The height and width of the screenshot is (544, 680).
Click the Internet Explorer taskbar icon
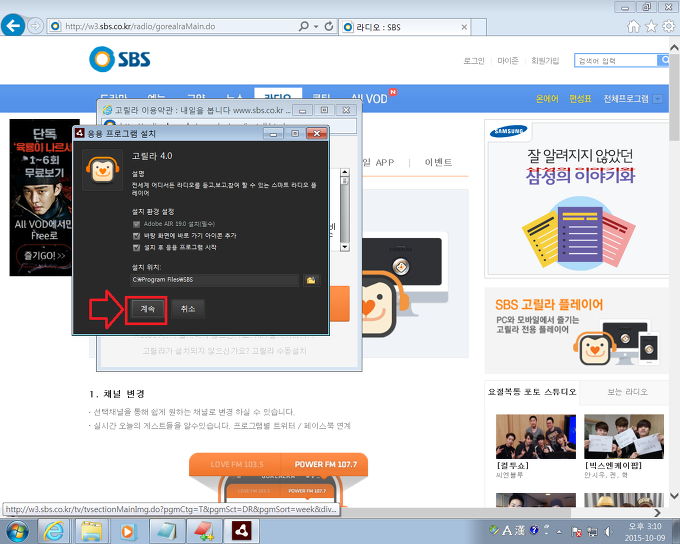click(x=54, y=531)
